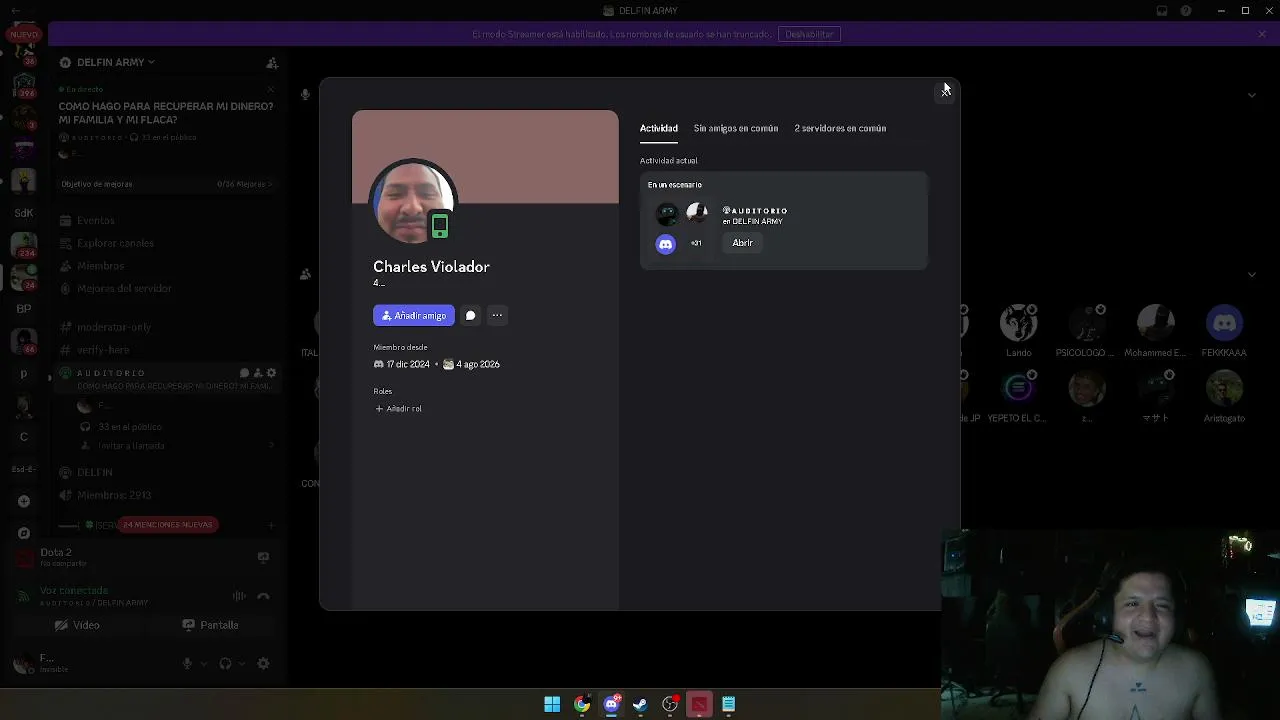Viewport: 1280px width, 720px height.
Task: Toggle microphone mute in user panel
Action: 187,664
